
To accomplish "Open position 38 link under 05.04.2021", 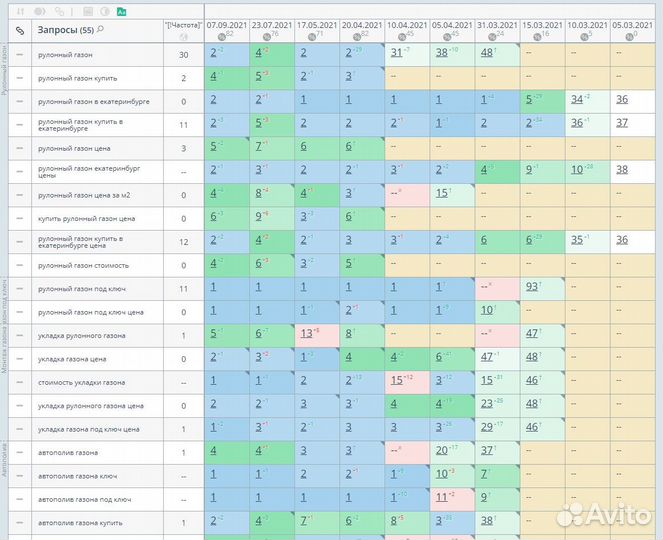I will click(x=441, y=53).
